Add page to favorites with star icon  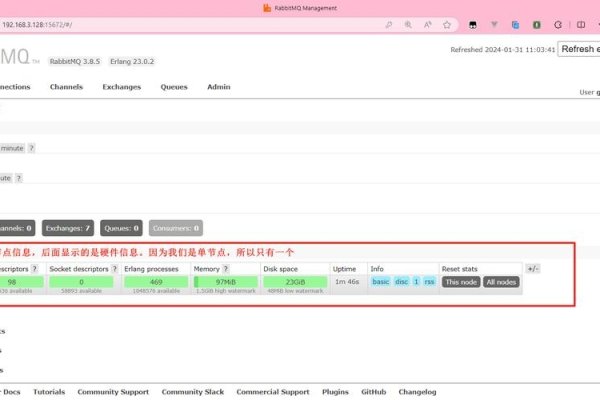click(x=447, y=25)
